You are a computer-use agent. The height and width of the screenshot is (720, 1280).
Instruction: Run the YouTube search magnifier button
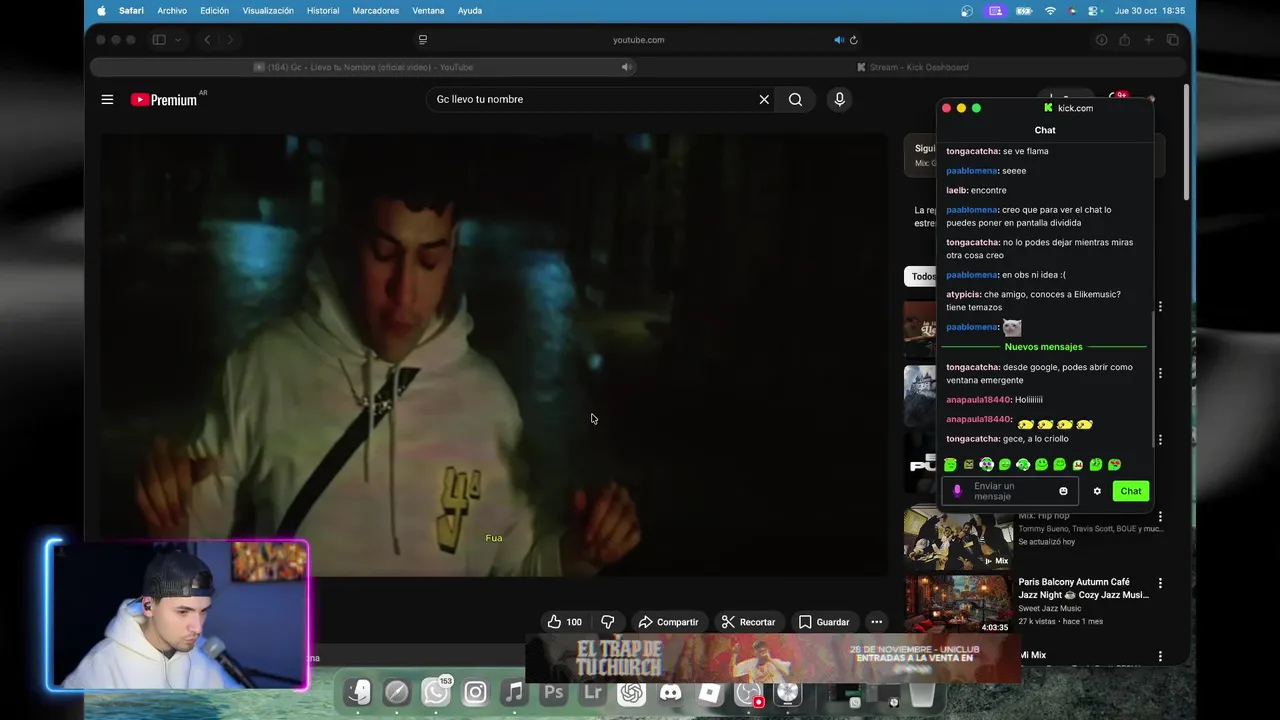795,99
